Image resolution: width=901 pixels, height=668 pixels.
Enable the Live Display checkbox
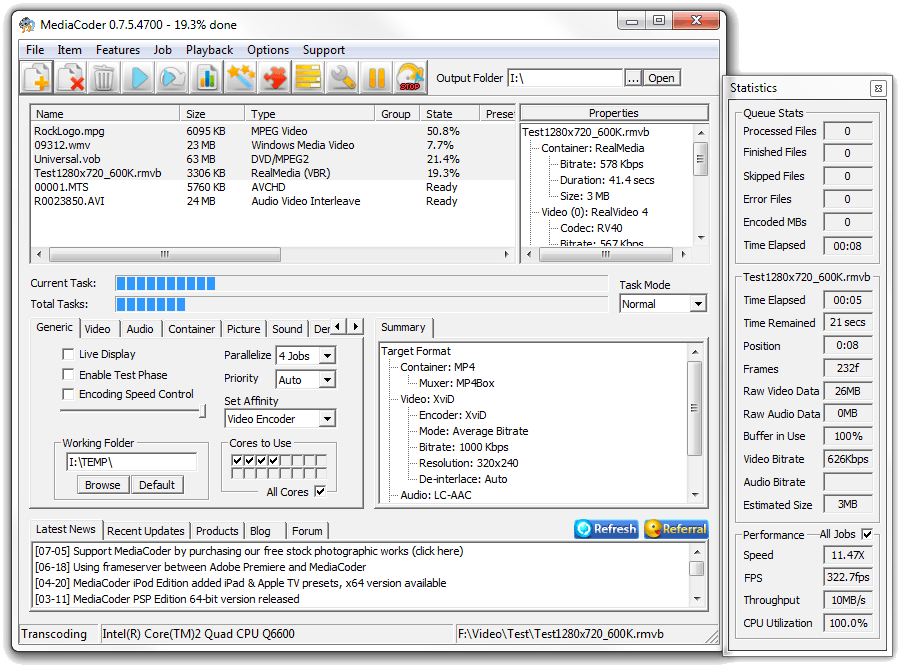[68, 354]
